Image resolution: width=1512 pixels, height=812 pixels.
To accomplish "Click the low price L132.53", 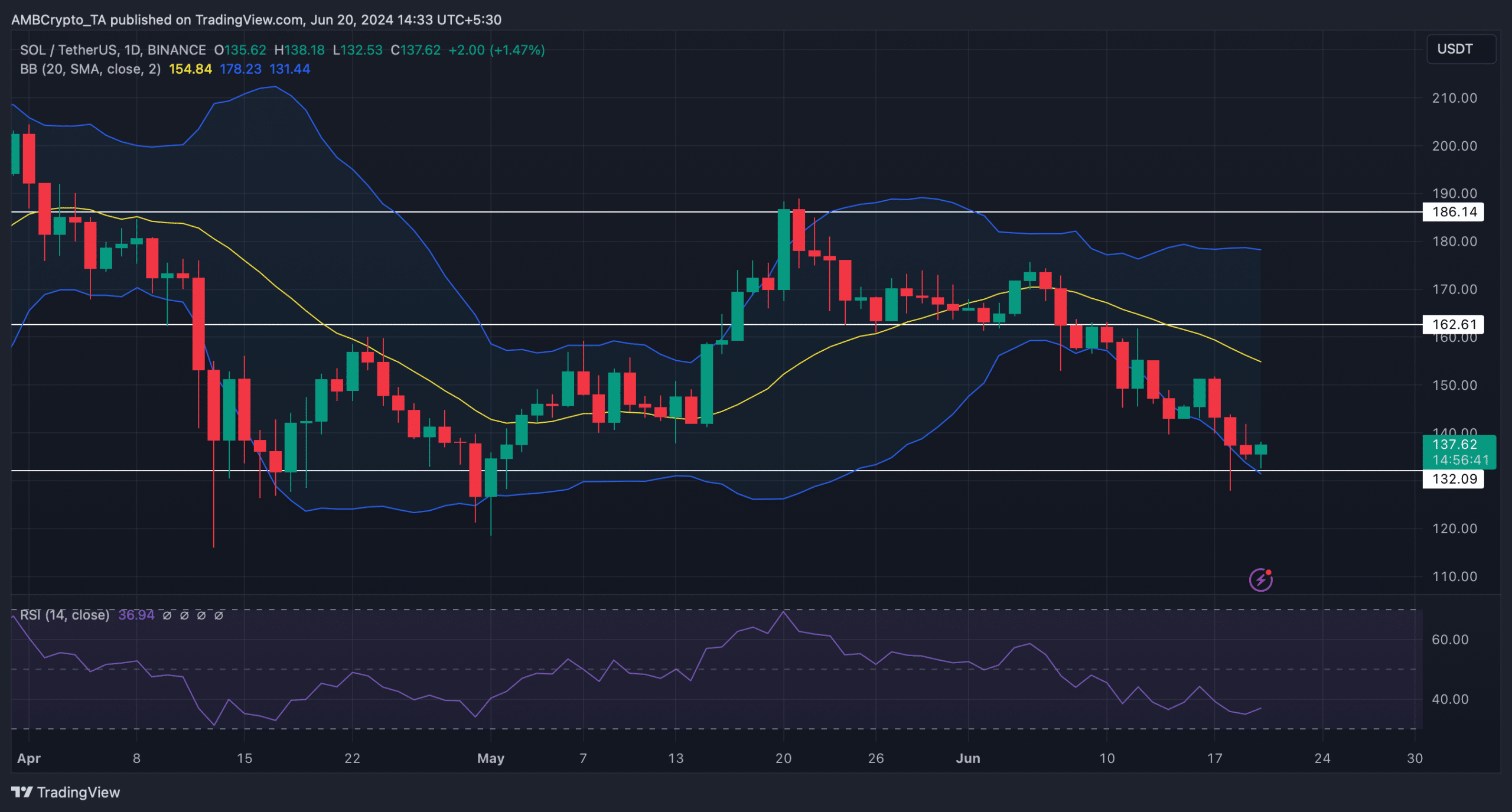I will pos(357,50).
